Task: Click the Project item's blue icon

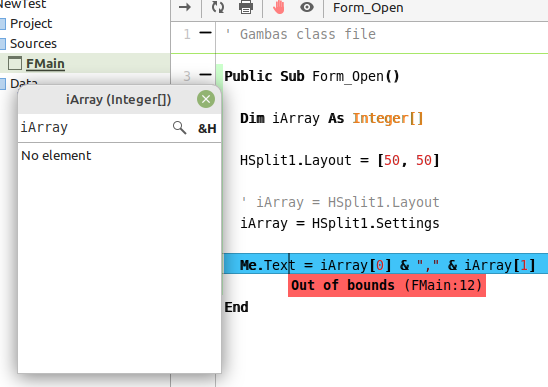Action: pos(3,23)
